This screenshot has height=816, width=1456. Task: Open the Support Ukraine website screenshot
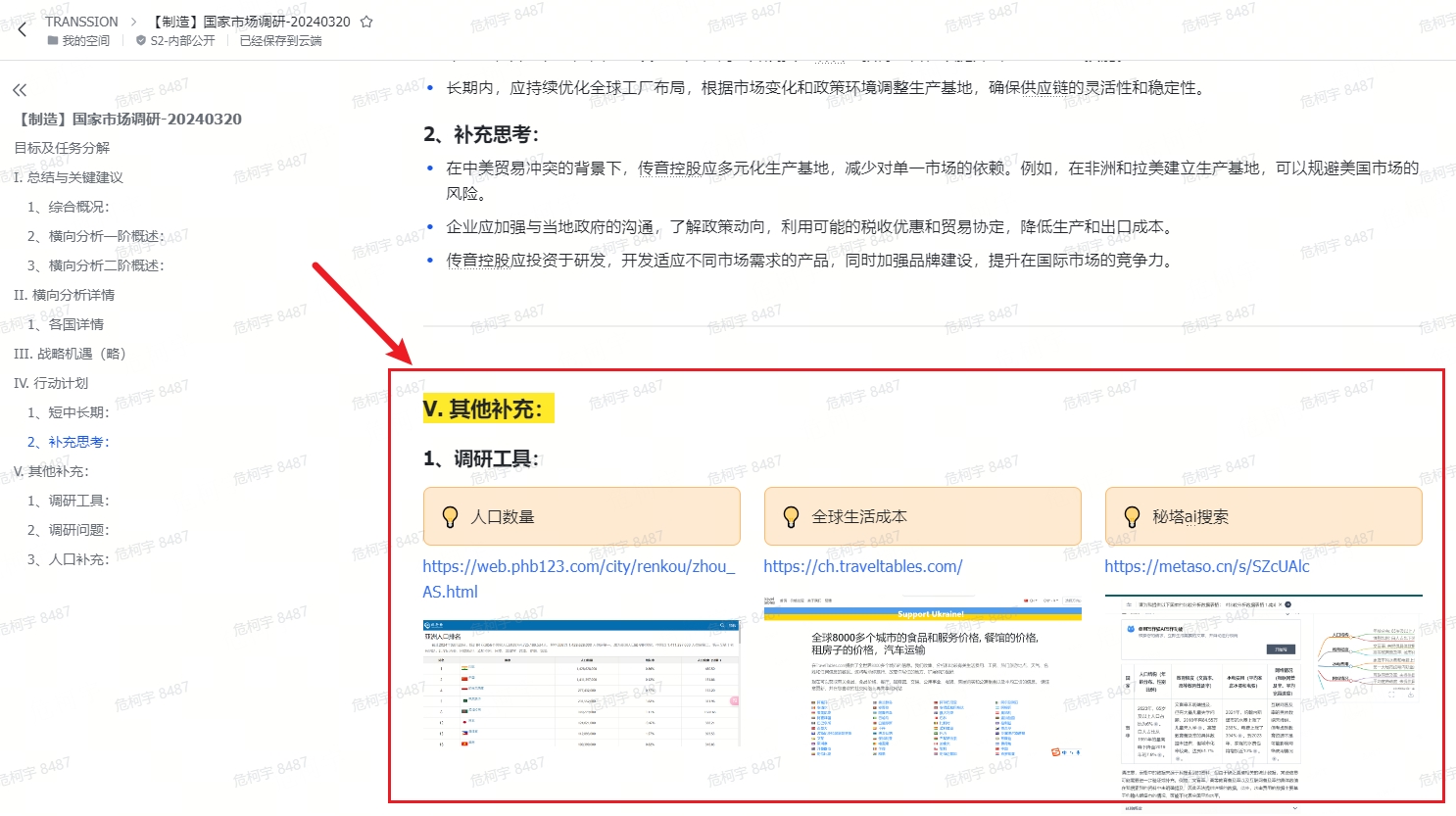(922, 678)
